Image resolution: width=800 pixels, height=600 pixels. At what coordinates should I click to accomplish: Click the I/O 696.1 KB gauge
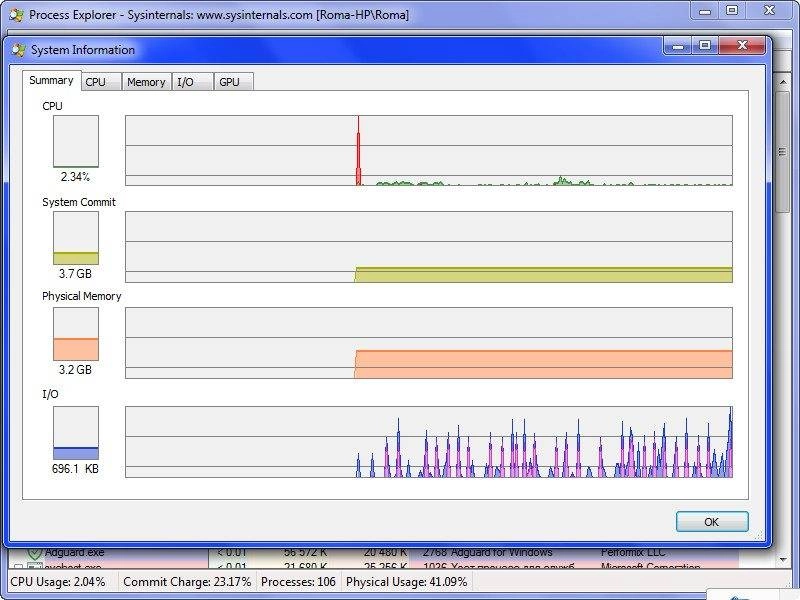pos(76,433)
